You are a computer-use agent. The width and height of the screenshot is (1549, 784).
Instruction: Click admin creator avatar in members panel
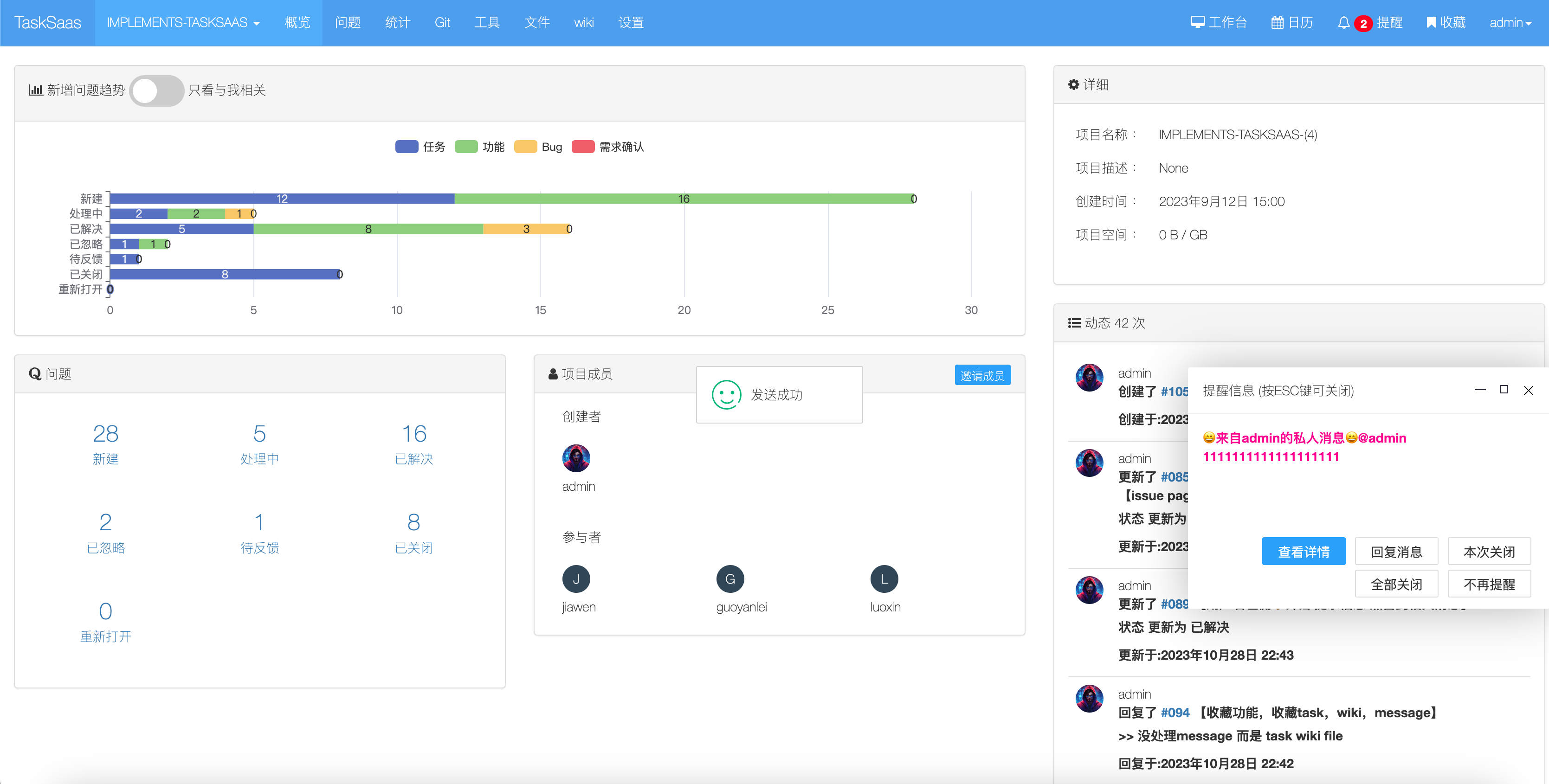575,459
